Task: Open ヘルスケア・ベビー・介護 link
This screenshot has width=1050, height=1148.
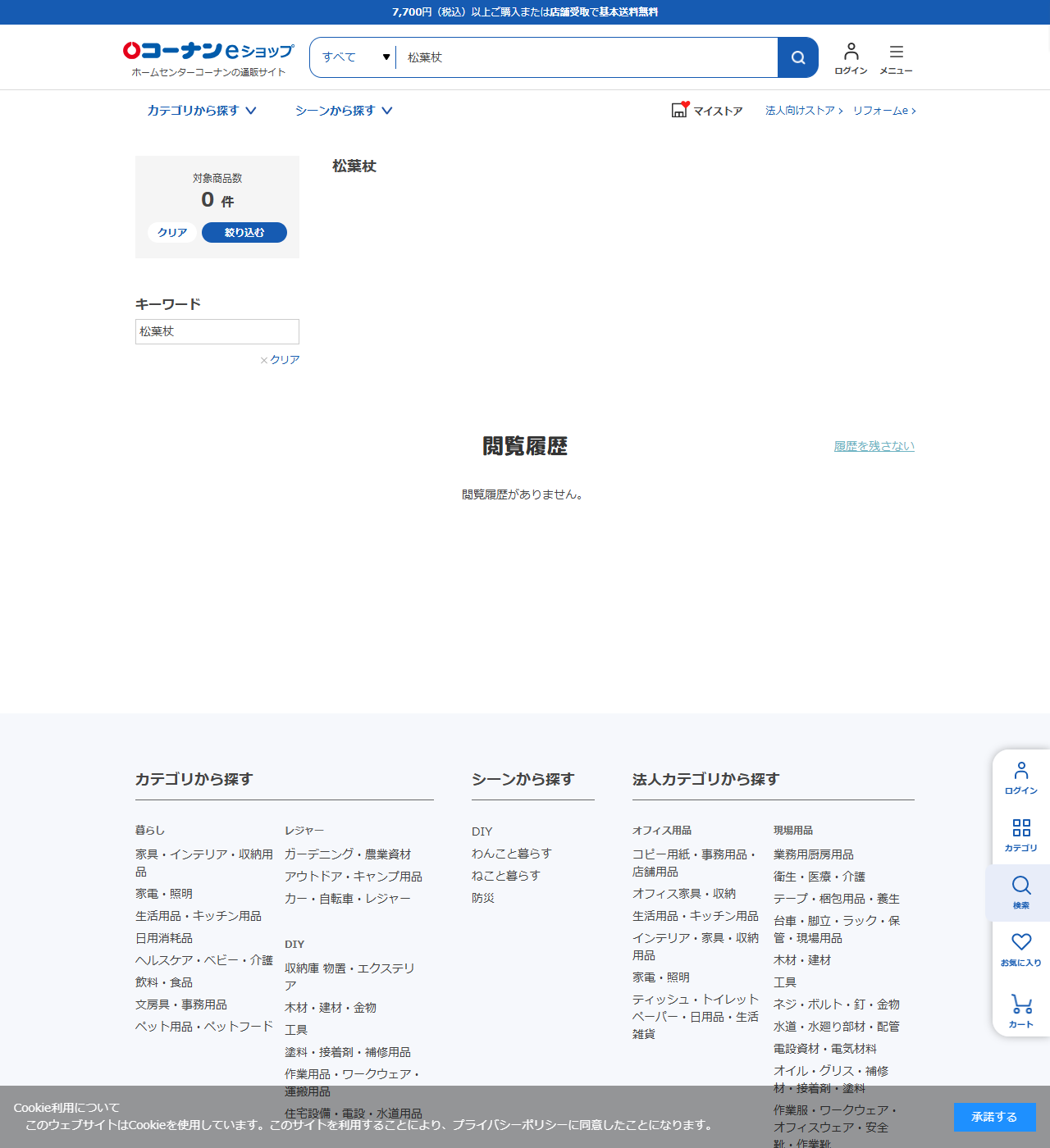Action: (x=204, y=960)
